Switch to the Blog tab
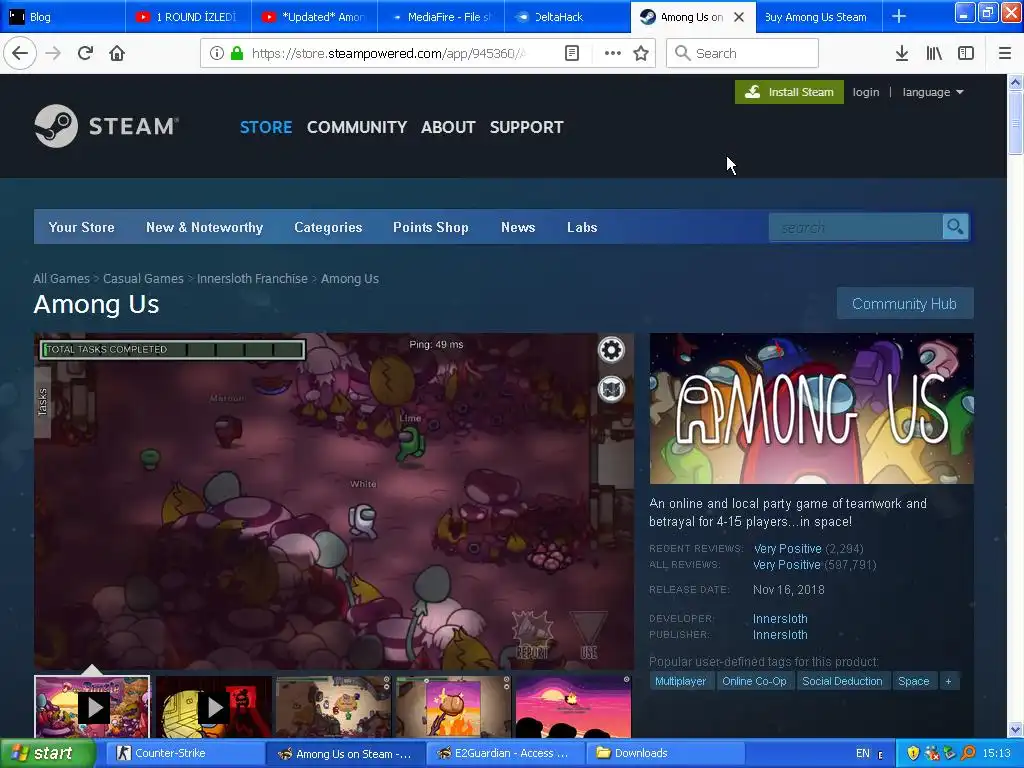Image resolution: width=1024 pixels, height=768 pixels. point(63,17)
